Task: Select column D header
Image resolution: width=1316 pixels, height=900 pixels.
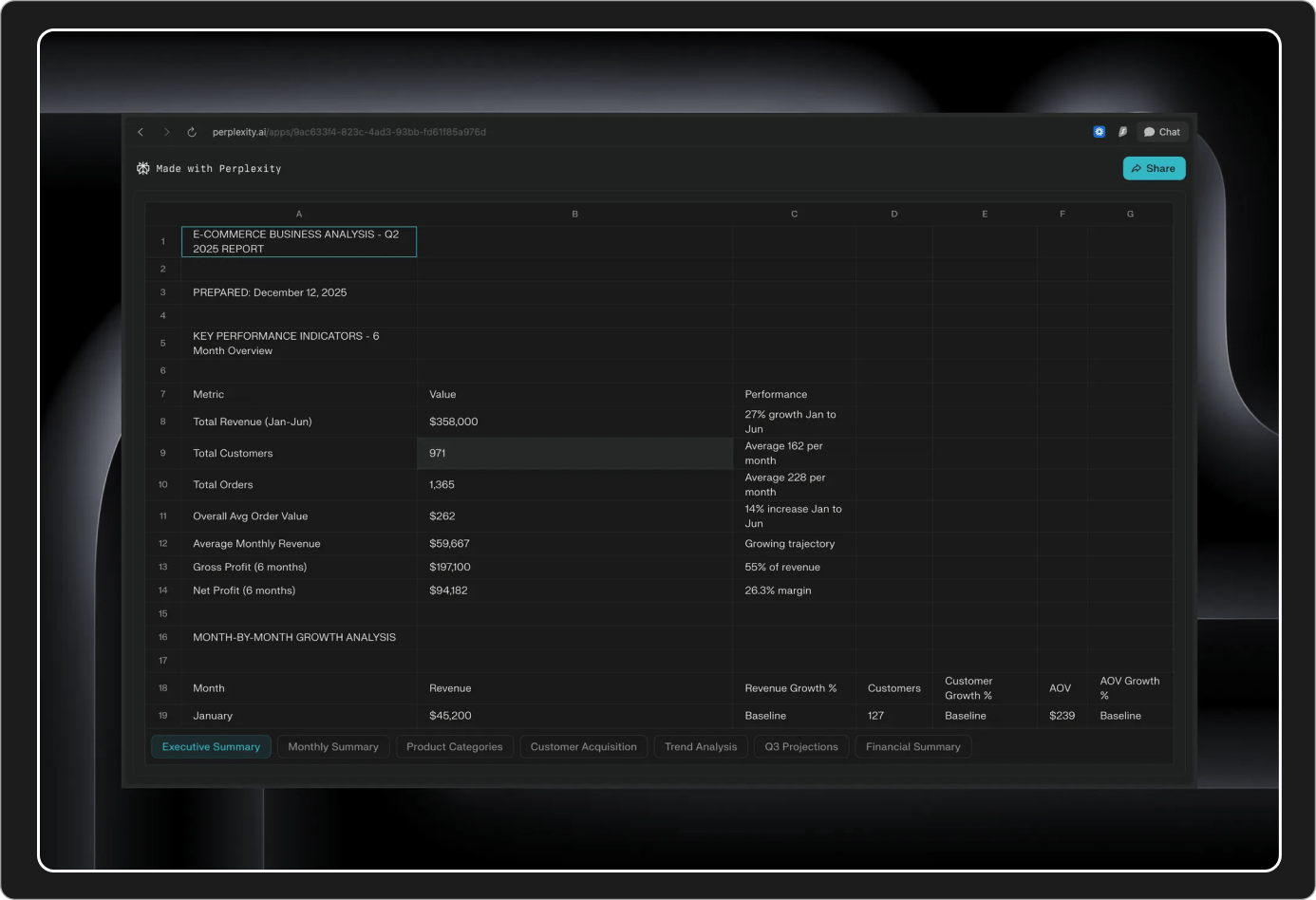Action: tap(894, 214)
